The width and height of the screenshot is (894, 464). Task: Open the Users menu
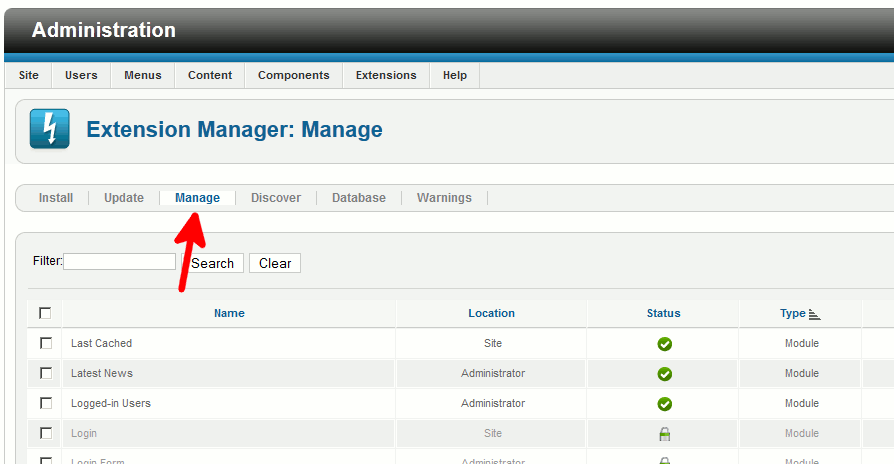point(81,75)
